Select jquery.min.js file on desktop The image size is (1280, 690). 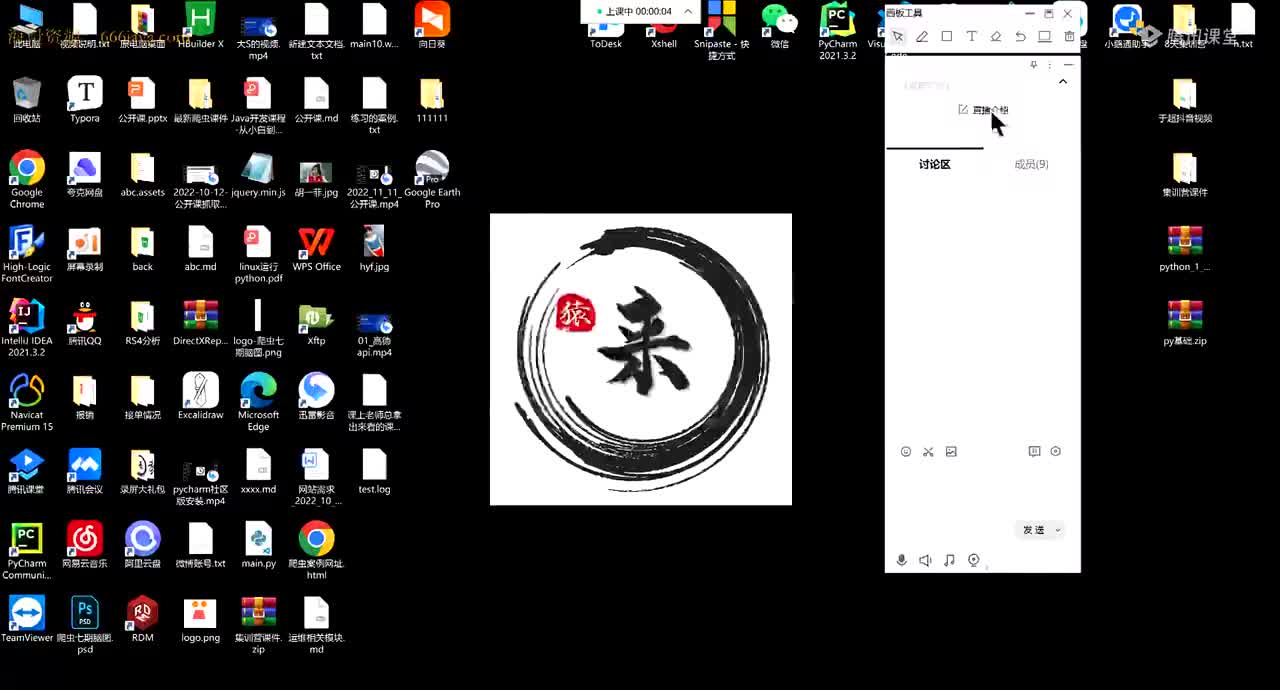pos(258,174)
